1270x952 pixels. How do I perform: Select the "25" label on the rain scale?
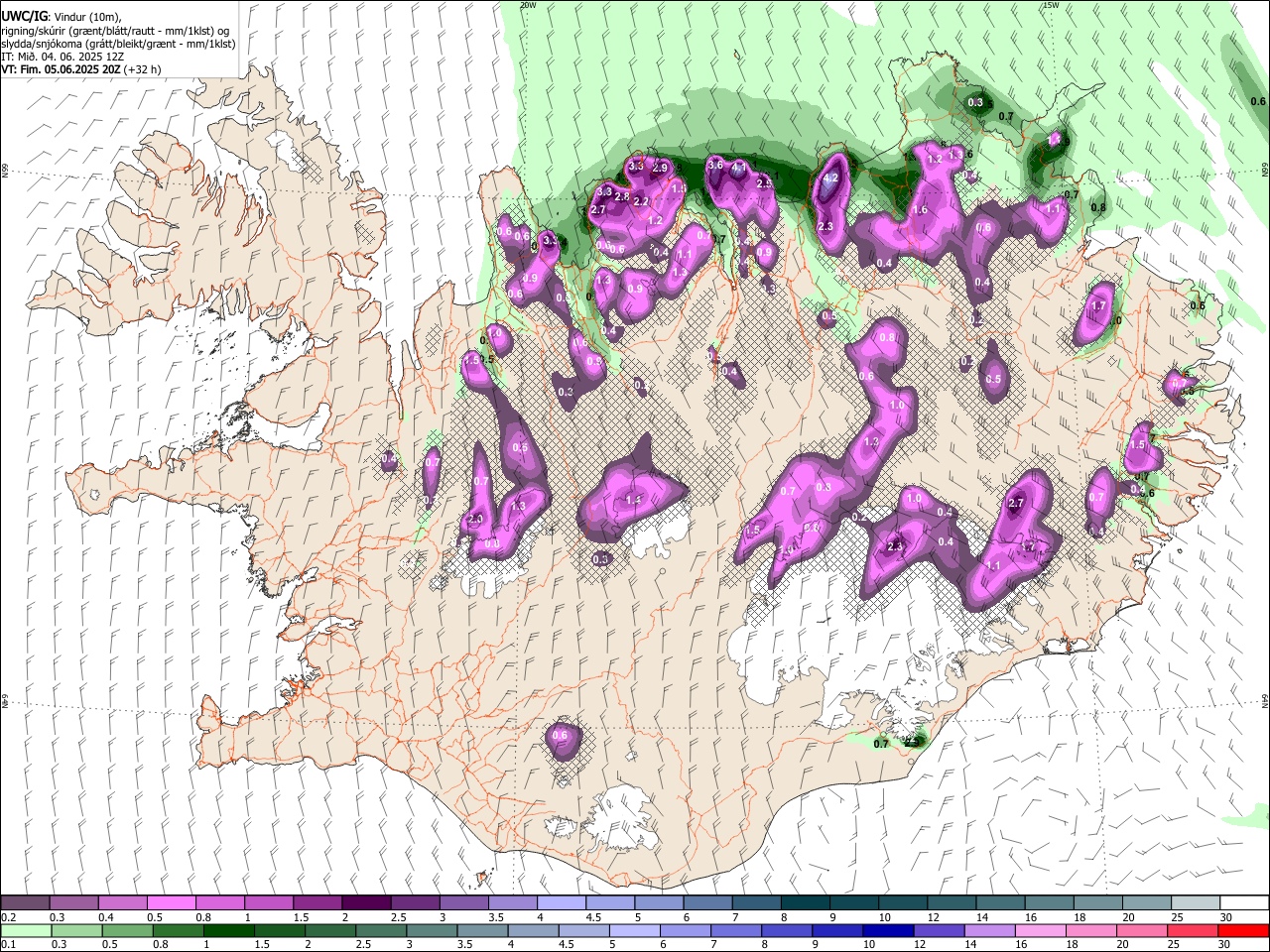point(1175,944)
